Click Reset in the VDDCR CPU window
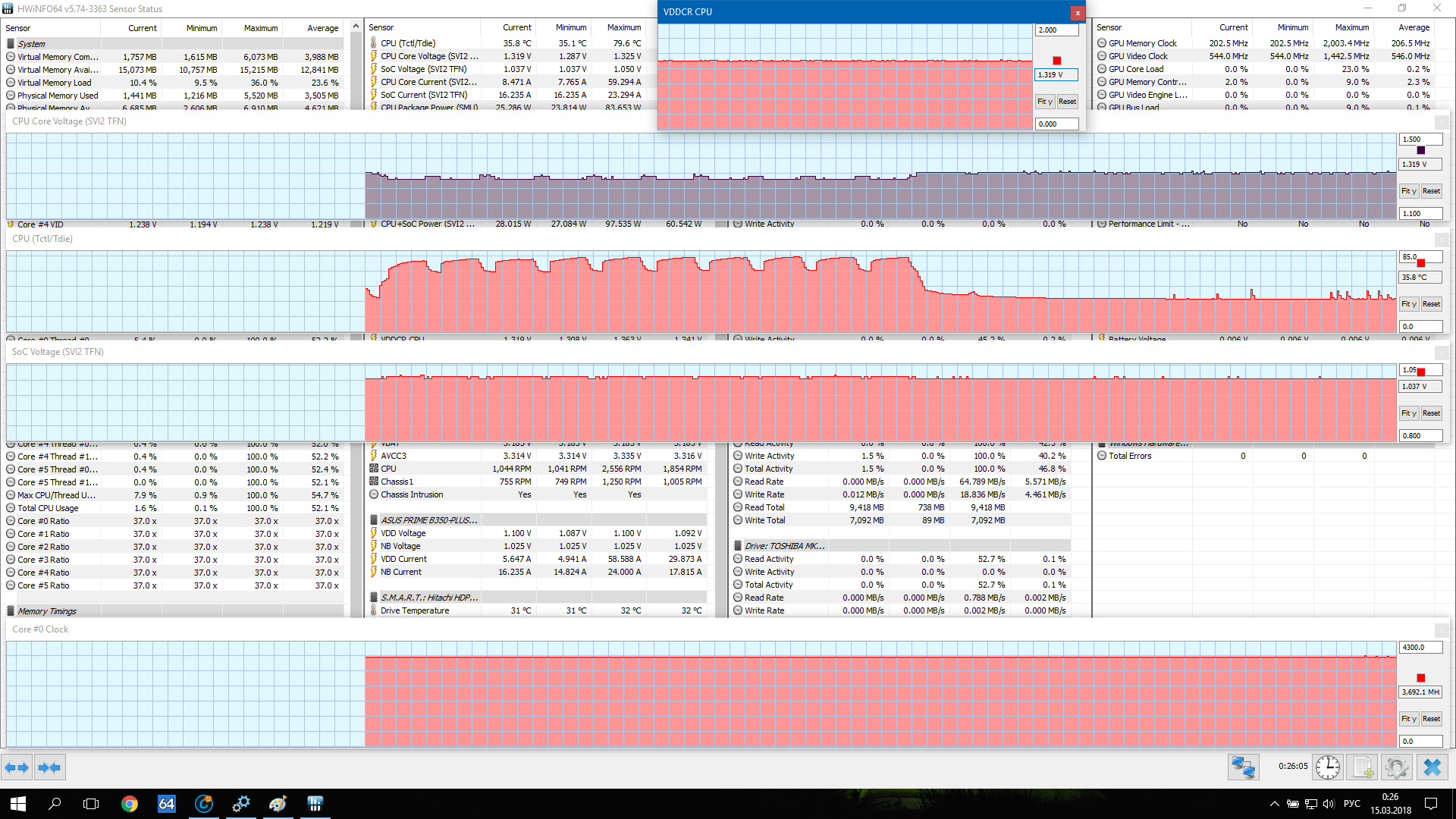This screenshot has height=819, width=1456. [x=1067, y=102]
